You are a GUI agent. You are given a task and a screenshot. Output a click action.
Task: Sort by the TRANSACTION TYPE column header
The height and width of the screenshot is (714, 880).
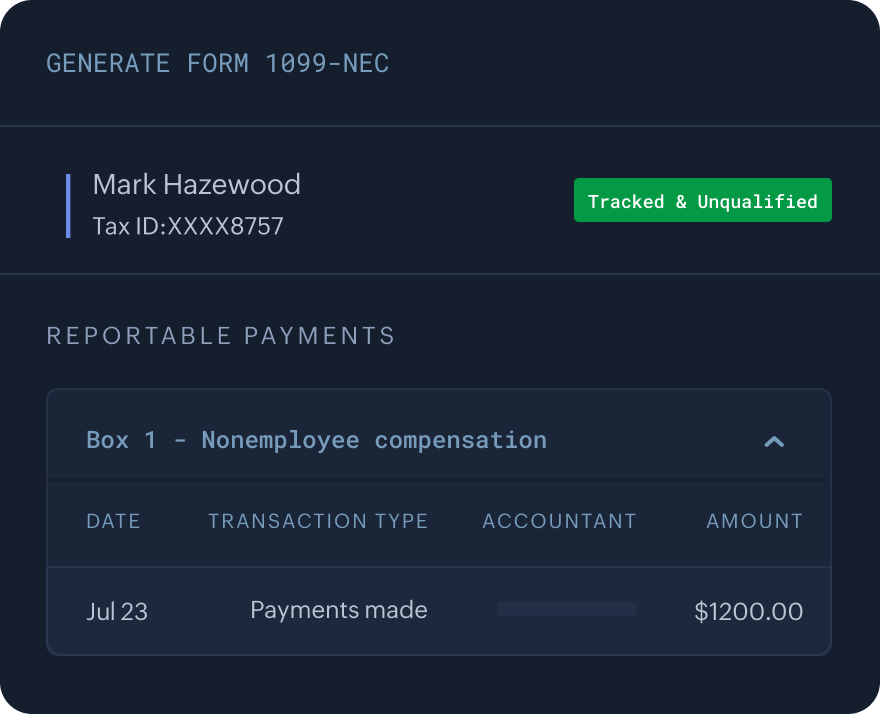click(318, 521)
